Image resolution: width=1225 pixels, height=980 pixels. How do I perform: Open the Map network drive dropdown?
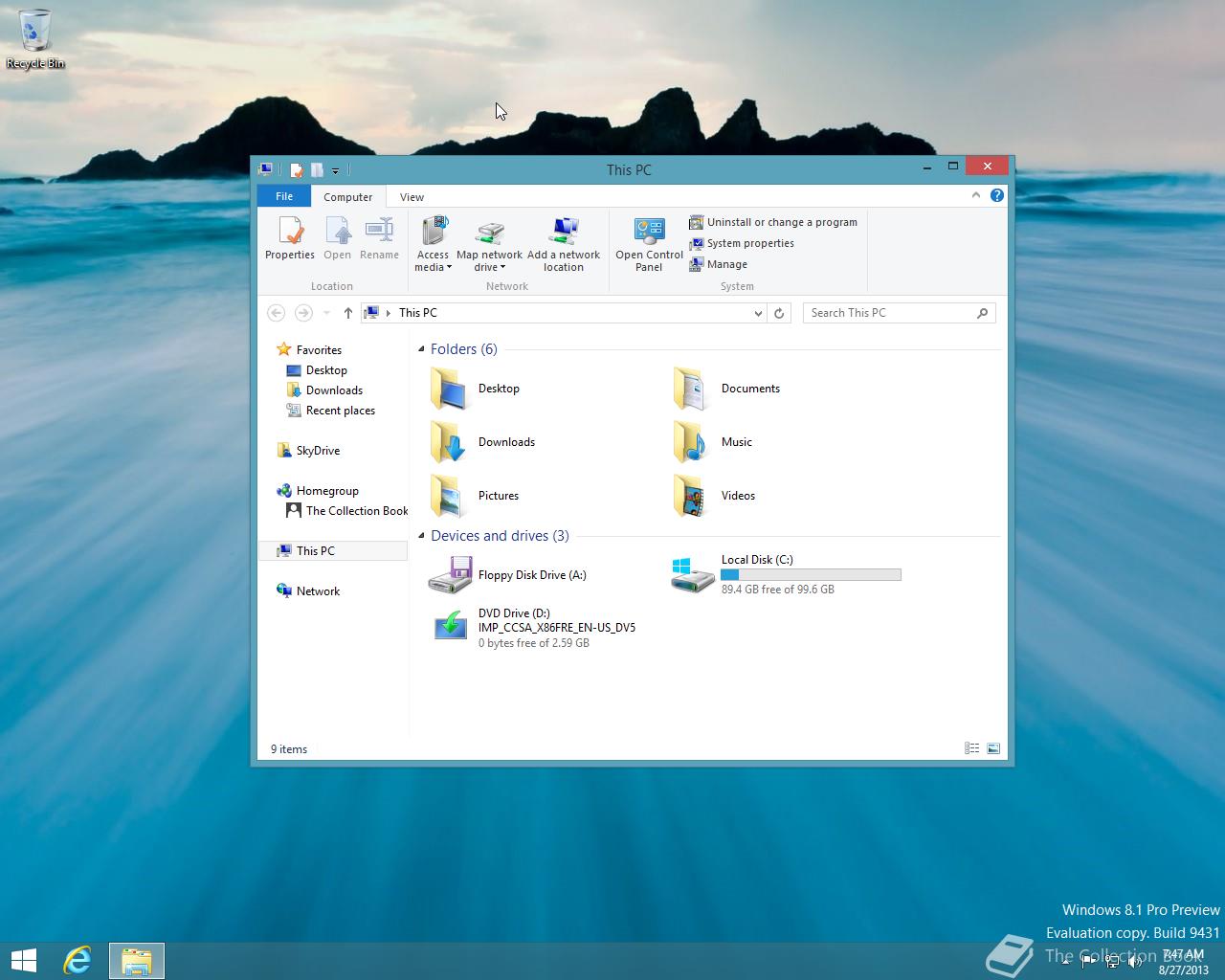(x=489, y=245)
